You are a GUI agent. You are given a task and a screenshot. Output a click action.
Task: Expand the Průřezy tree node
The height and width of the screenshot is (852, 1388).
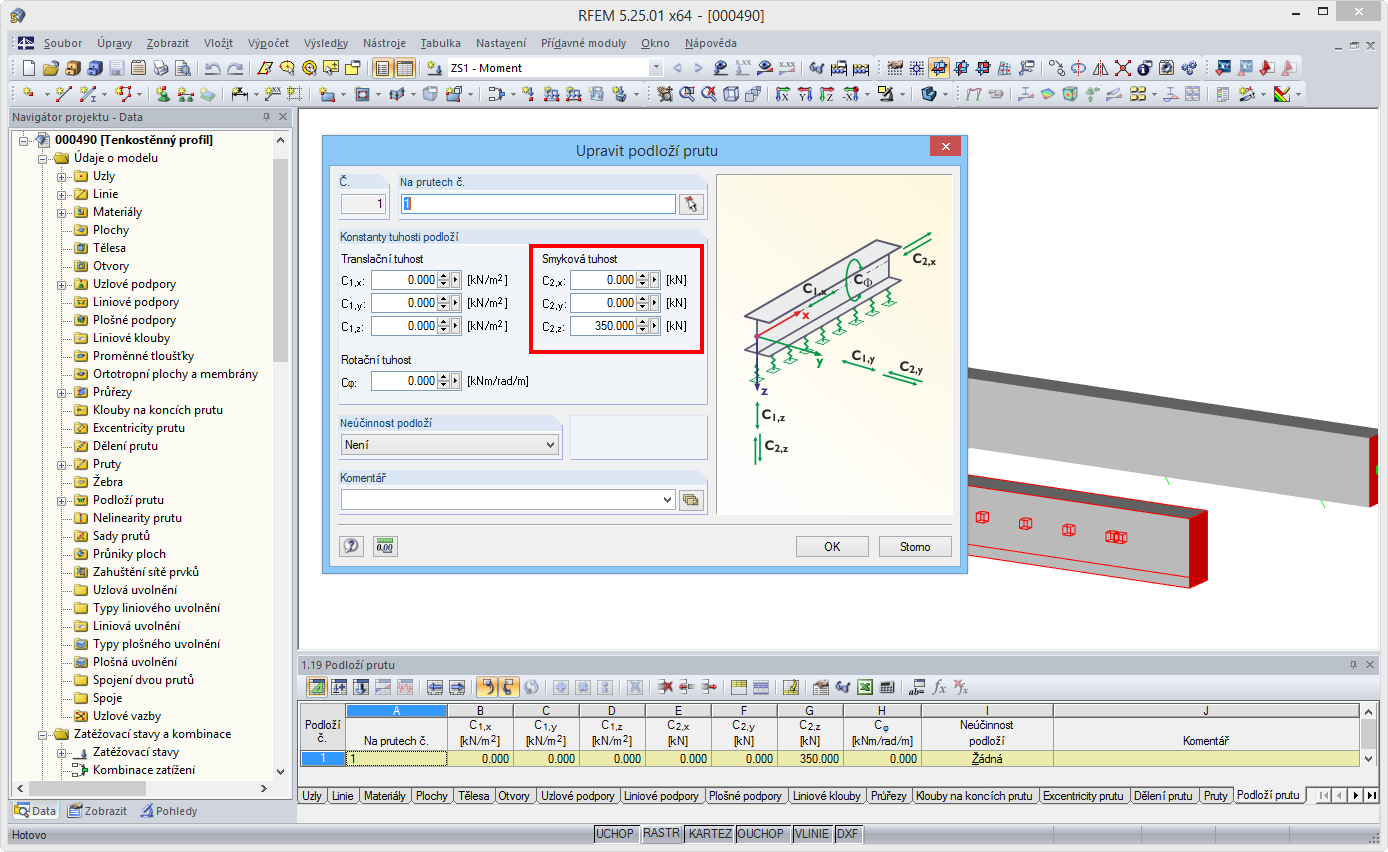coord(62,392)
